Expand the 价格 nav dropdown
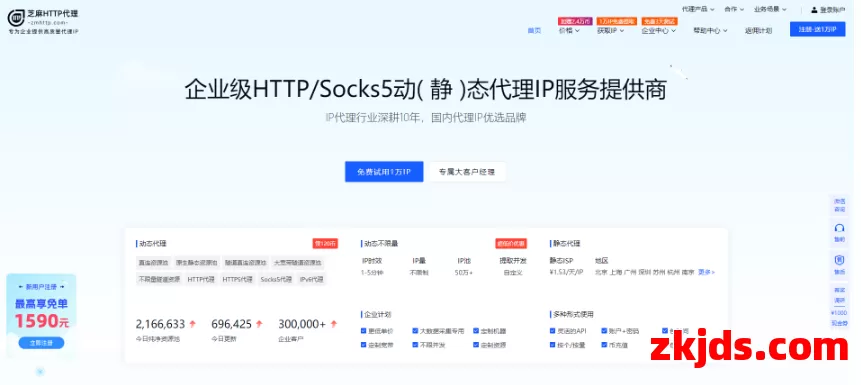The image size is (861, 385). [x=569, y=31]
